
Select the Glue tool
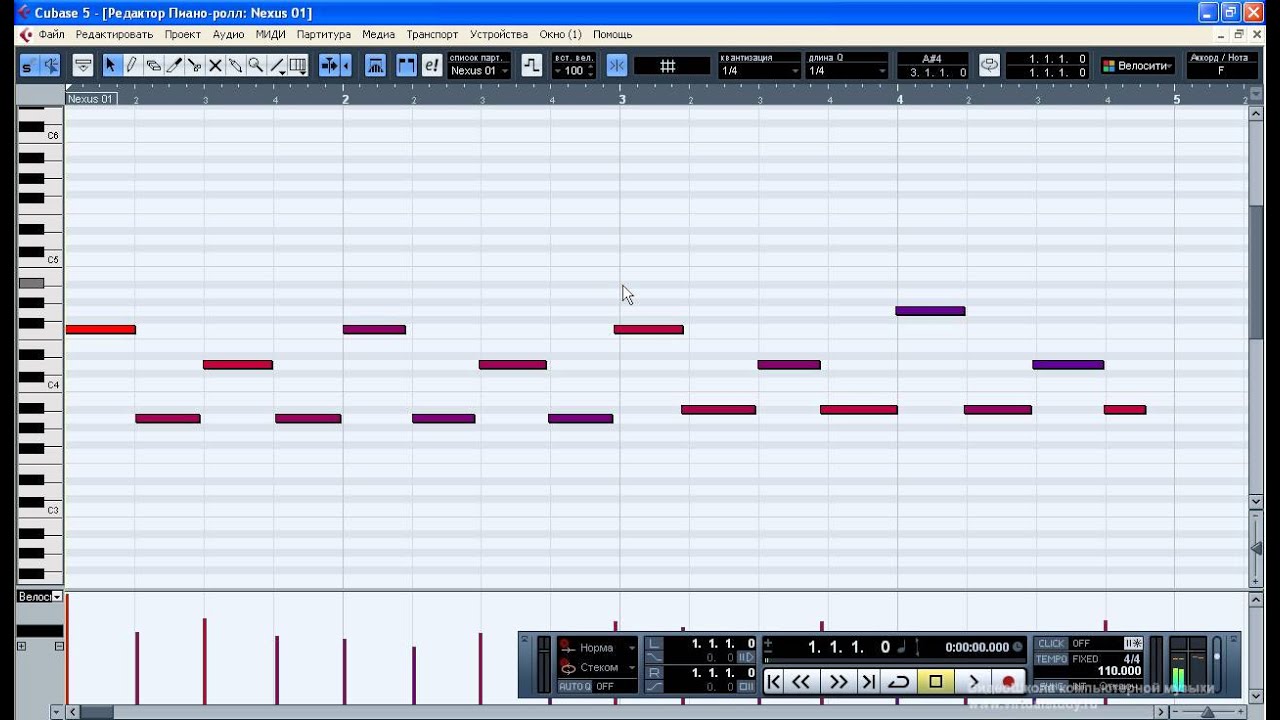235,66
